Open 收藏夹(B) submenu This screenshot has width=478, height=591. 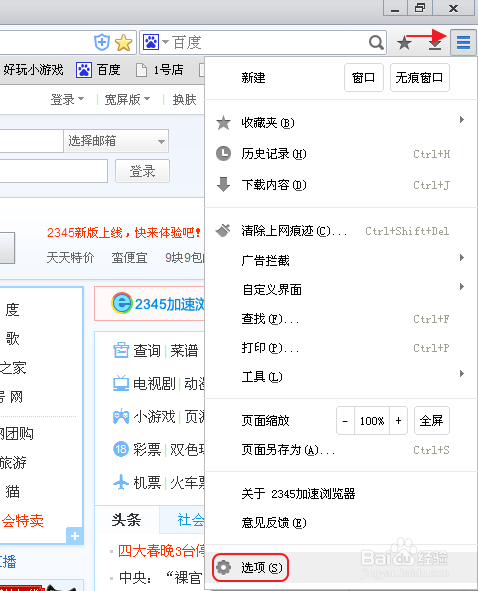click(x=341, y=122)
